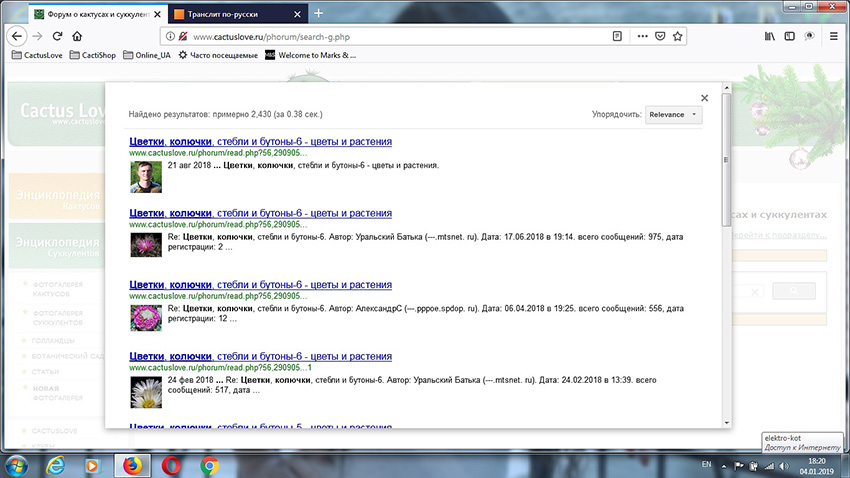Close the search results overlay
The image size is (850, 478).
(x=705, y=98)
